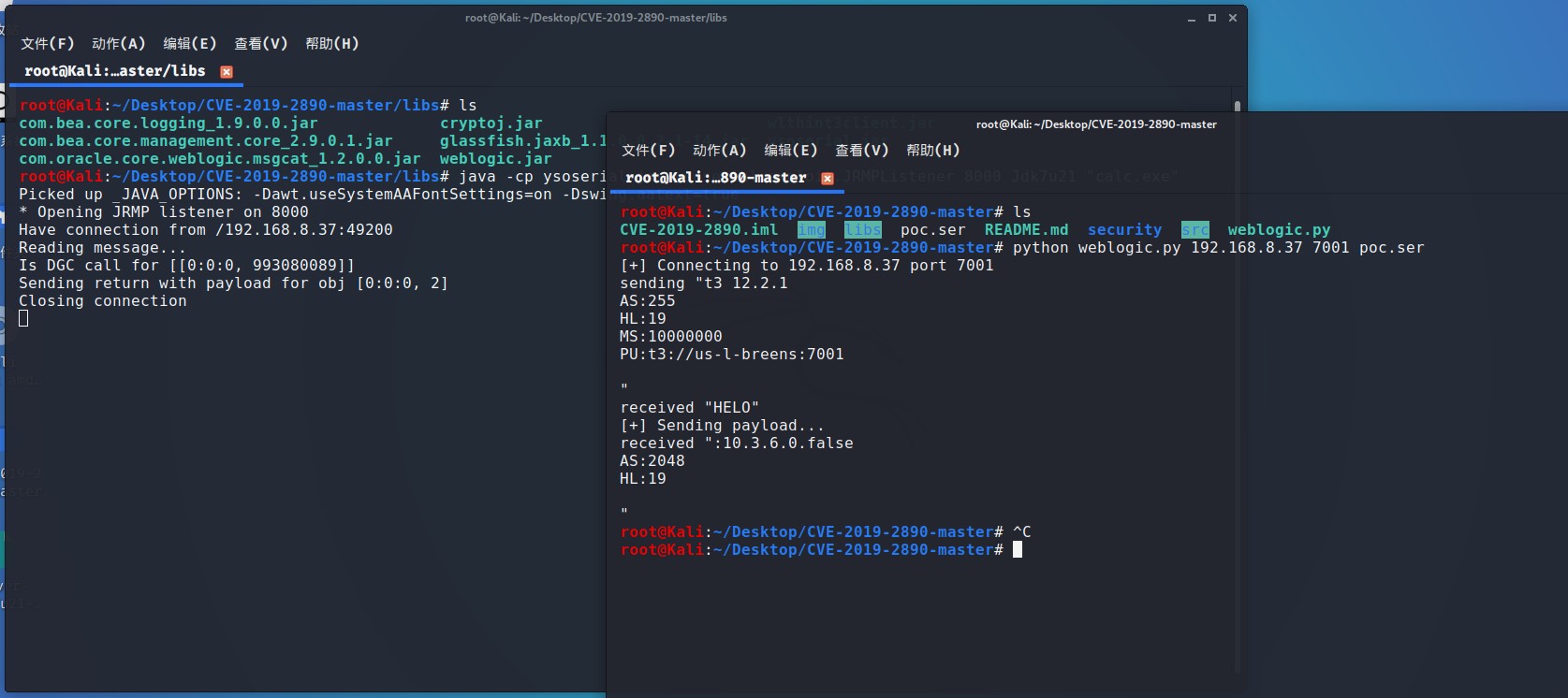Click 'sending "t3 12.2.1' line
This screenshot has height=698, width=1568.
tap(704, 284)
